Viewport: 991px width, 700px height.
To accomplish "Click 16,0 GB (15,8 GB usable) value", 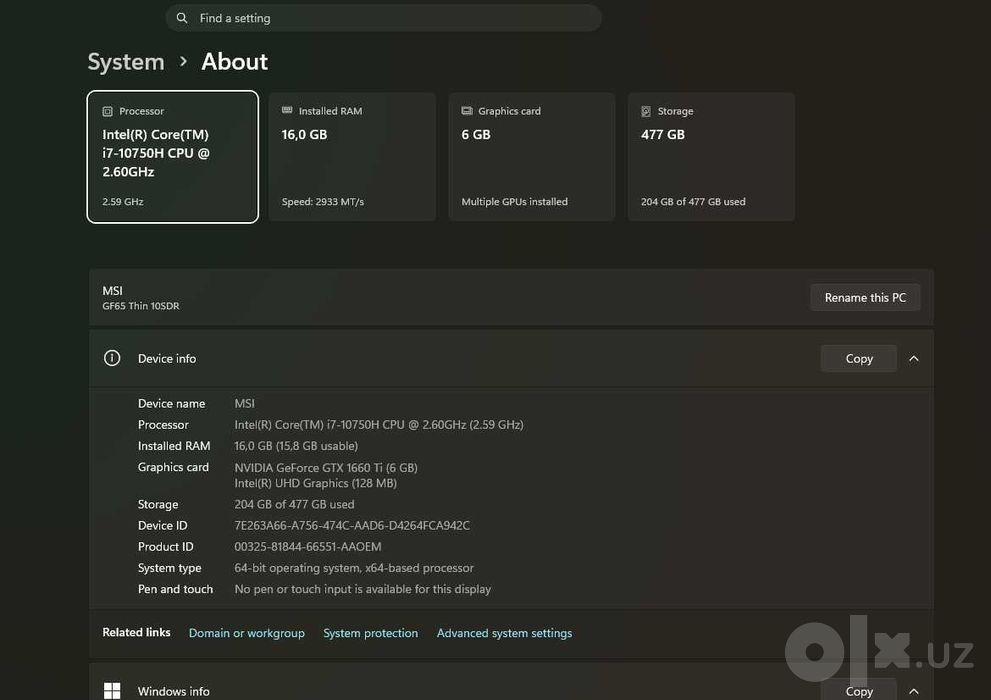I will pos(296,446).
